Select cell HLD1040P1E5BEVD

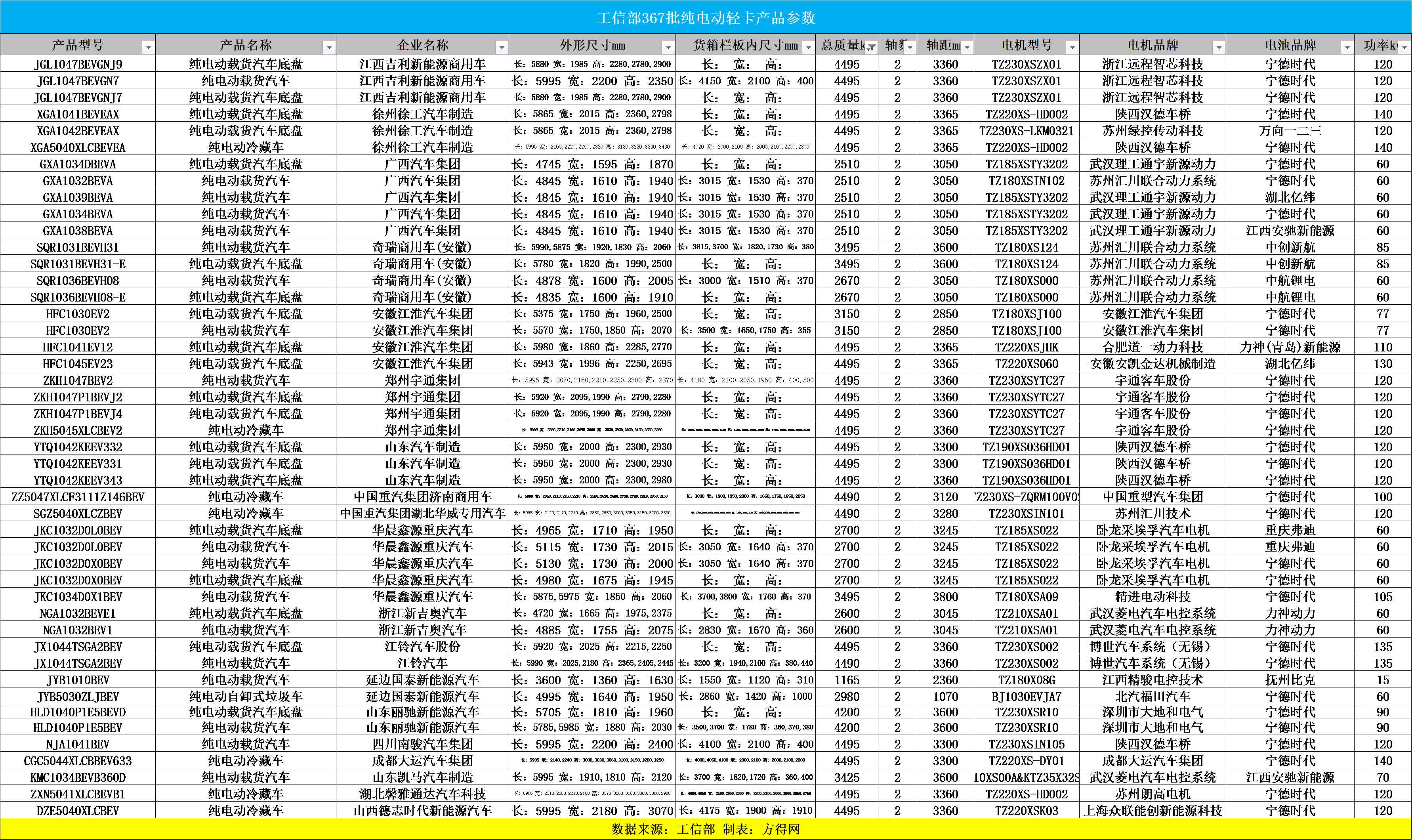[x=78, y=712]
